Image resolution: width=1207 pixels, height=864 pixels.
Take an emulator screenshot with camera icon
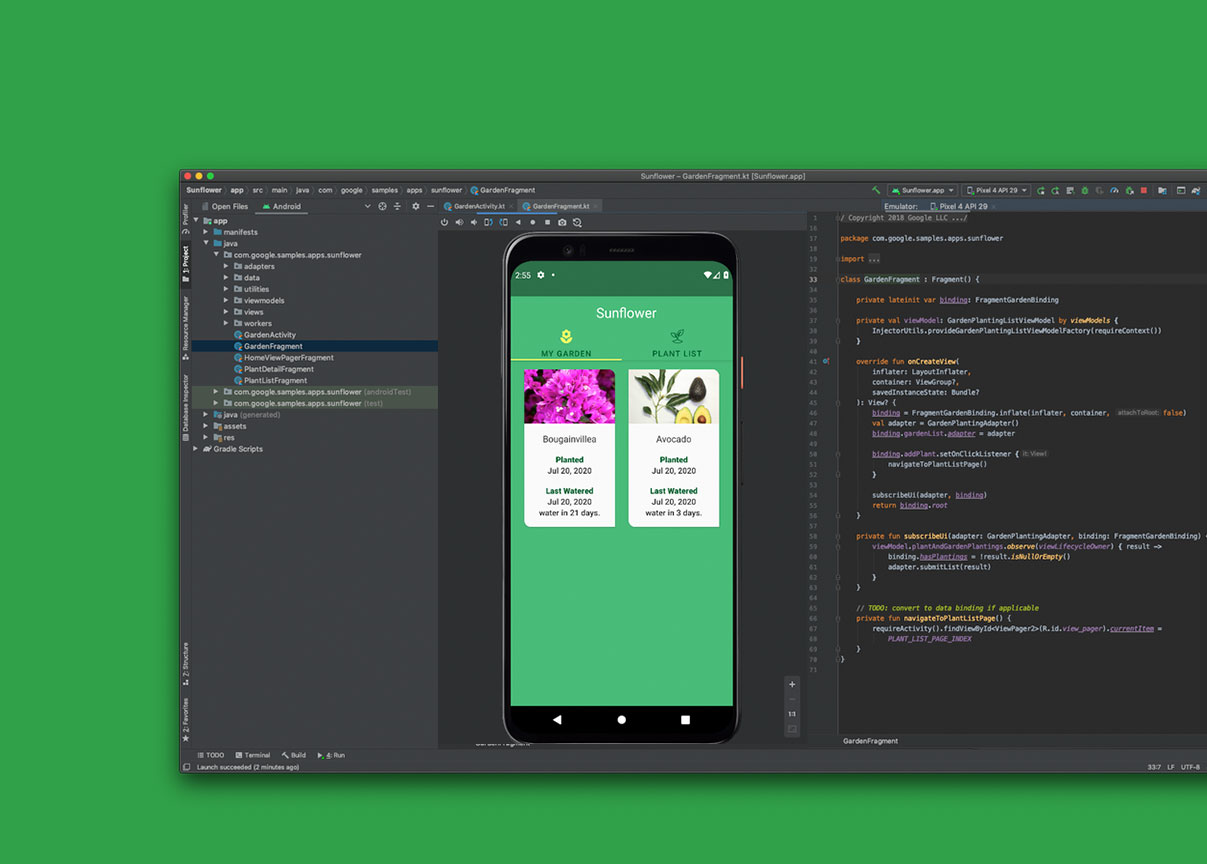562,222
